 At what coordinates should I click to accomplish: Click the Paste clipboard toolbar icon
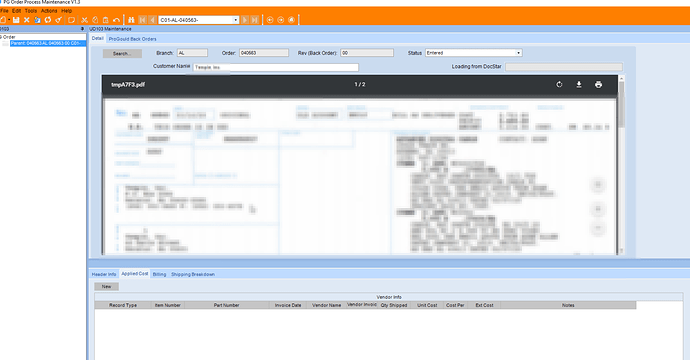point(106,20)
